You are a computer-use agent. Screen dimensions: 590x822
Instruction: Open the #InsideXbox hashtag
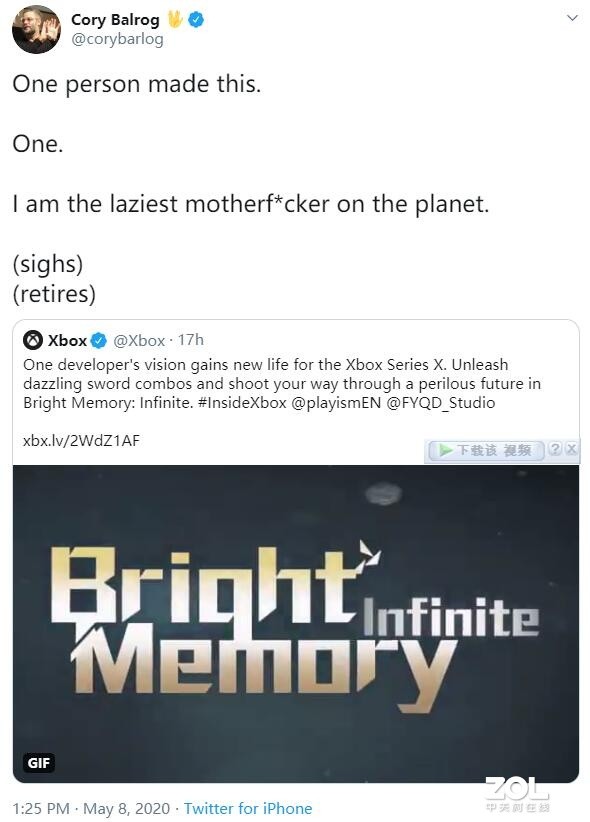242,403
